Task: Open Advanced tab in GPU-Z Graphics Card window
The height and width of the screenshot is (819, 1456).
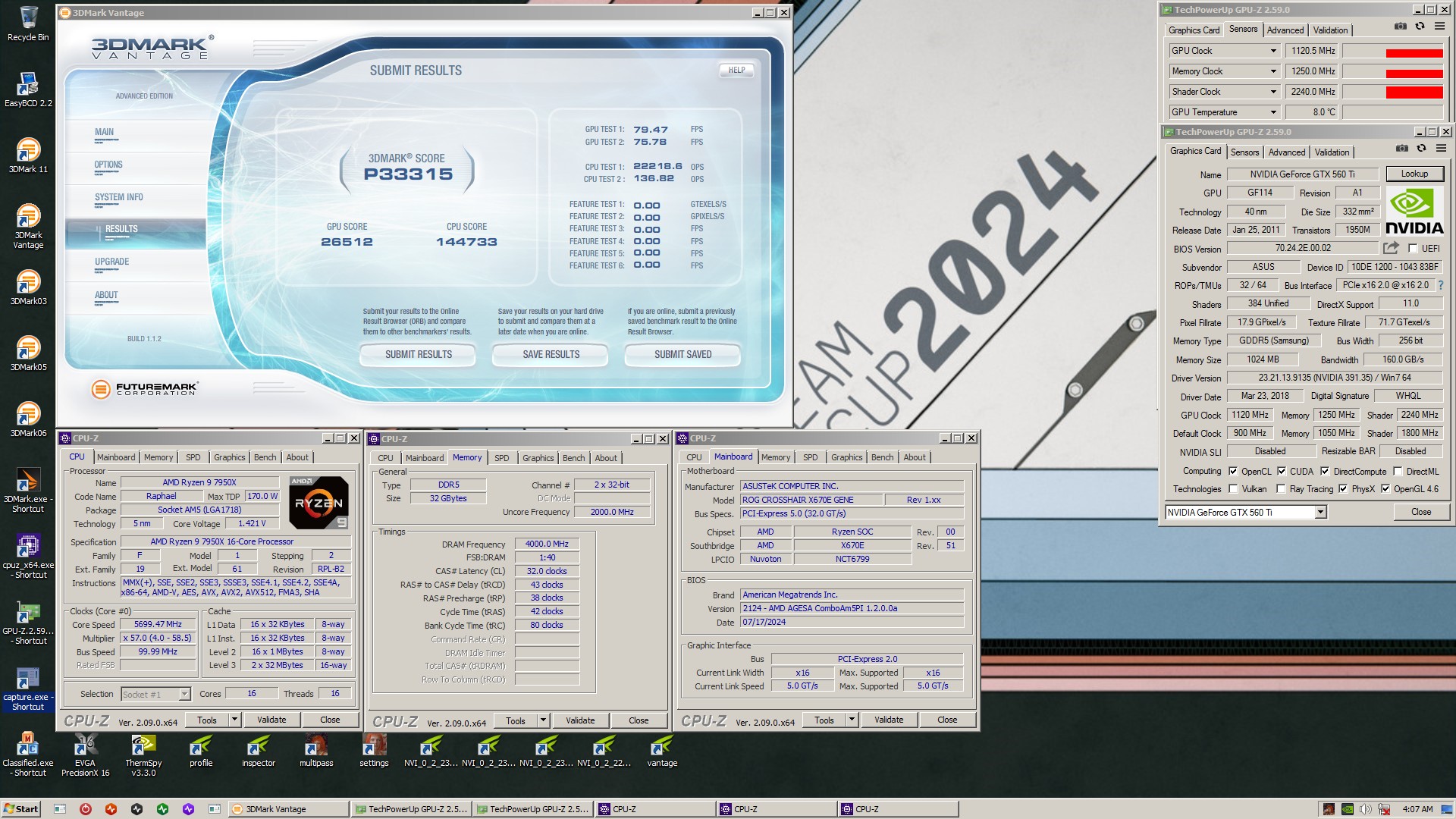Action: pos(1287,152)
